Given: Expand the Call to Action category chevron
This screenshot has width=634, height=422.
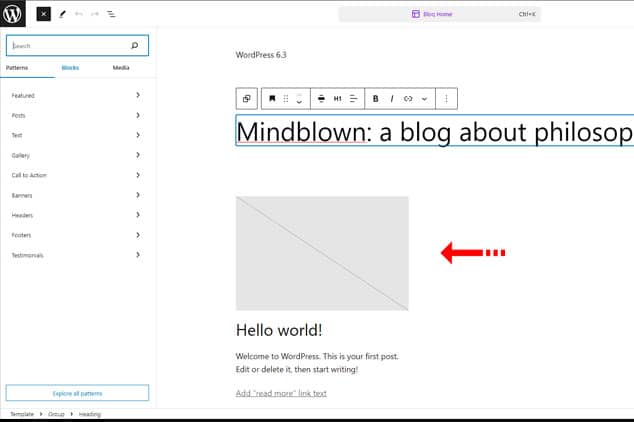Looking at the screenshot, I should pyautogui.click(x=138, y=175).
